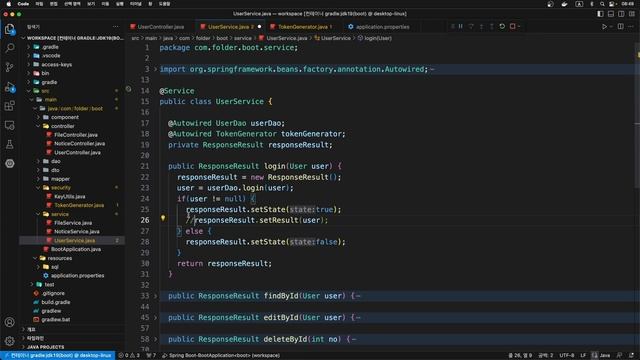Customize layout icon in title bar
The width and height of the screenshot is (640, 360).
(631, 14)
